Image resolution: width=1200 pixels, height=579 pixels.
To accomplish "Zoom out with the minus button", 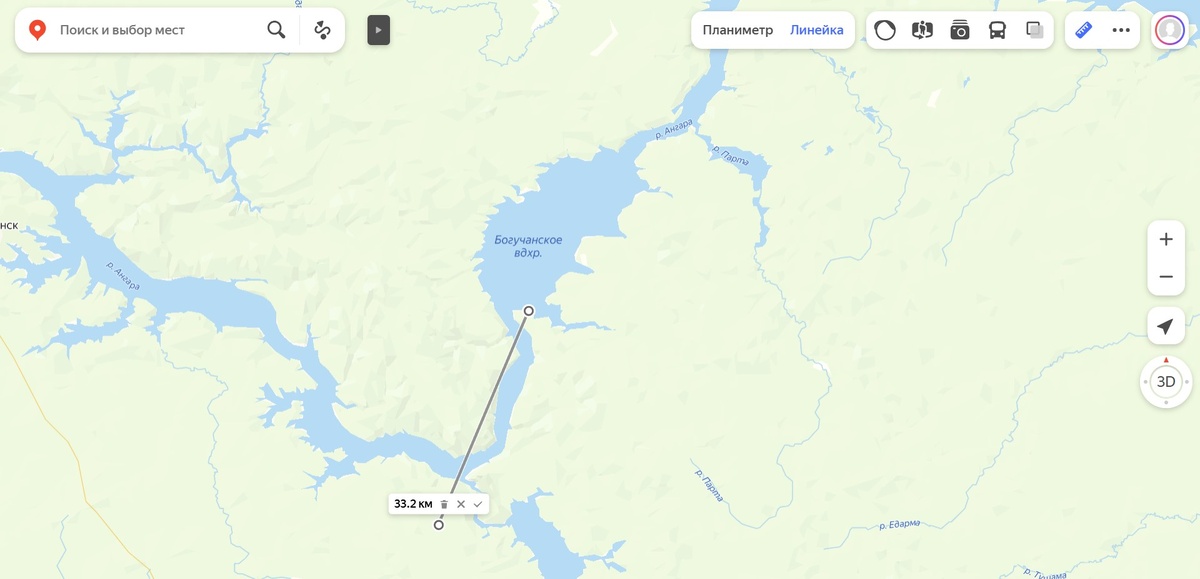I will (1166, 276).
